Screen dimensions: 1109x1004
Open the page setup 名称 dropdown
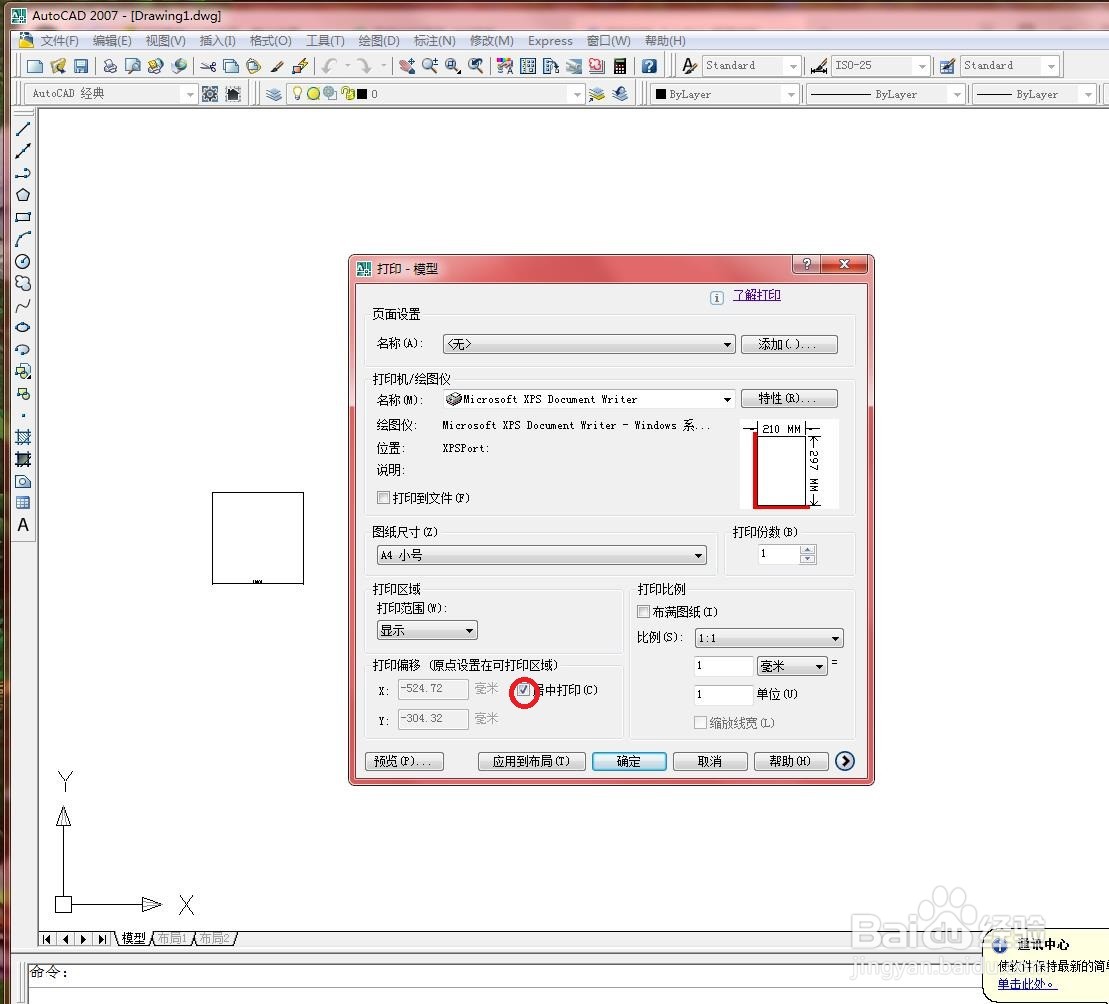(x=588, y=344)
